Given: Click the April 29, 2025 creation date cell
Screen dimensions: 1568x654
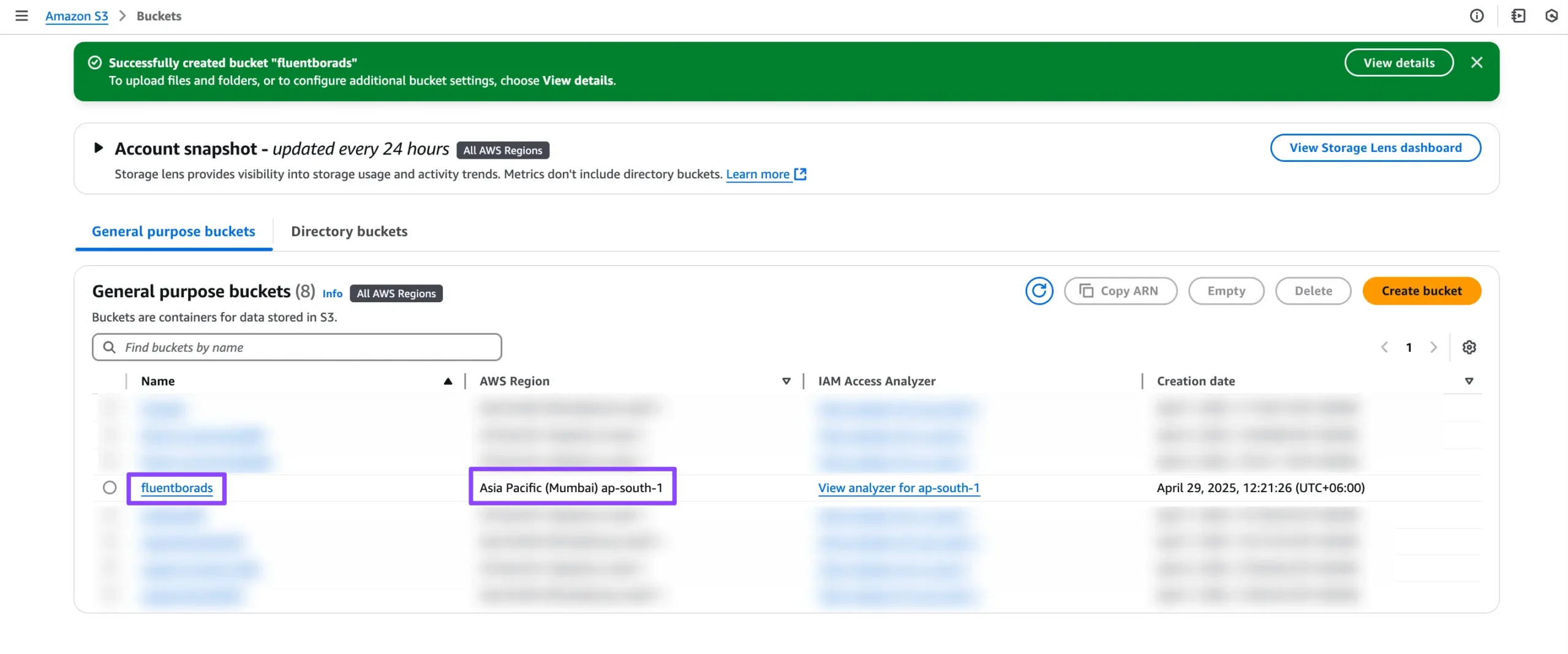Looking at the screenshot, I should tap(1261, 488).
